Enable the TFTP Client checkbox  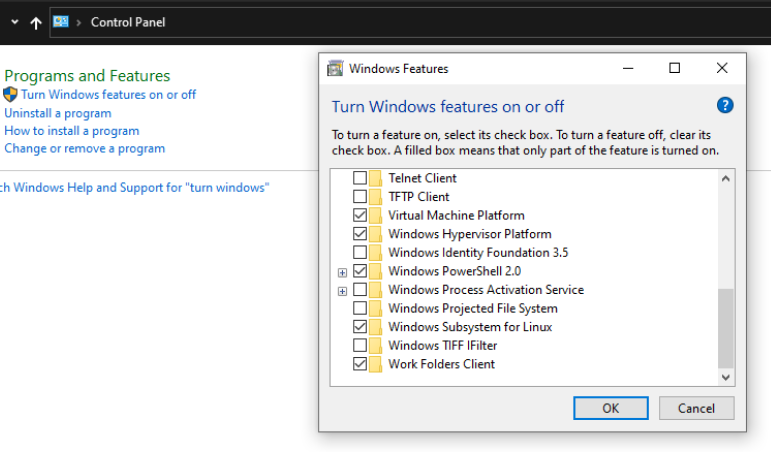(360, 197)
